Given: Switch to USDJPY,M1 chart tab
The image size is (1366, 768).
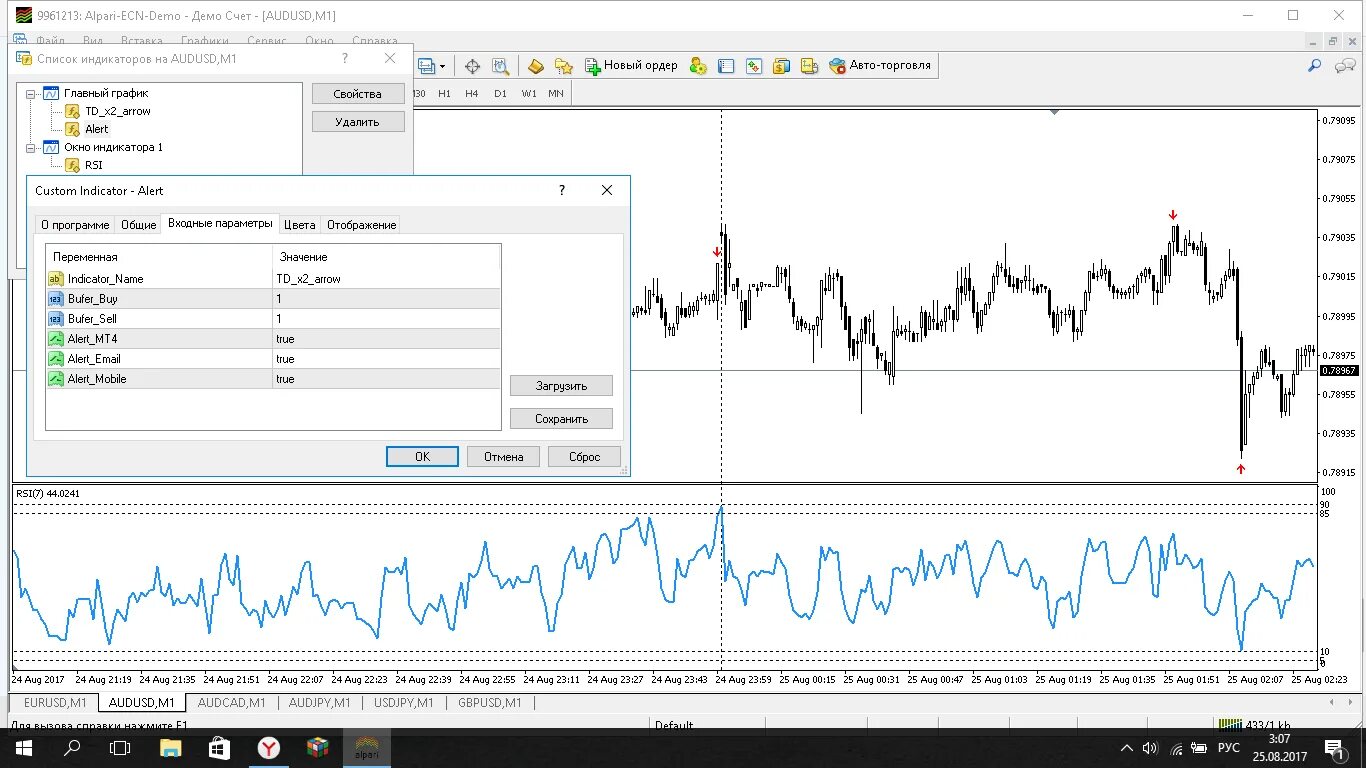Looking at the screenshot, I should pos(404,703).
